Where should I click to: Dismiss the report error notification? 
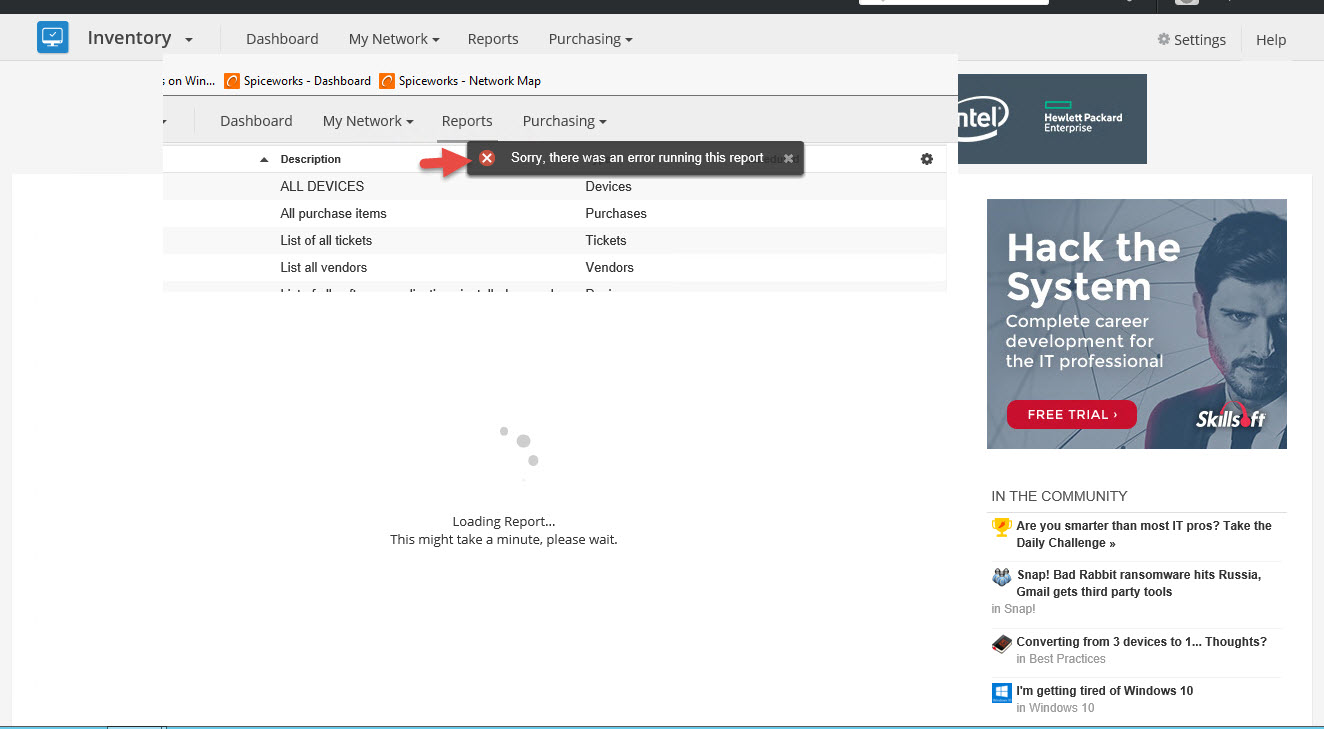(x=789, y=158)
